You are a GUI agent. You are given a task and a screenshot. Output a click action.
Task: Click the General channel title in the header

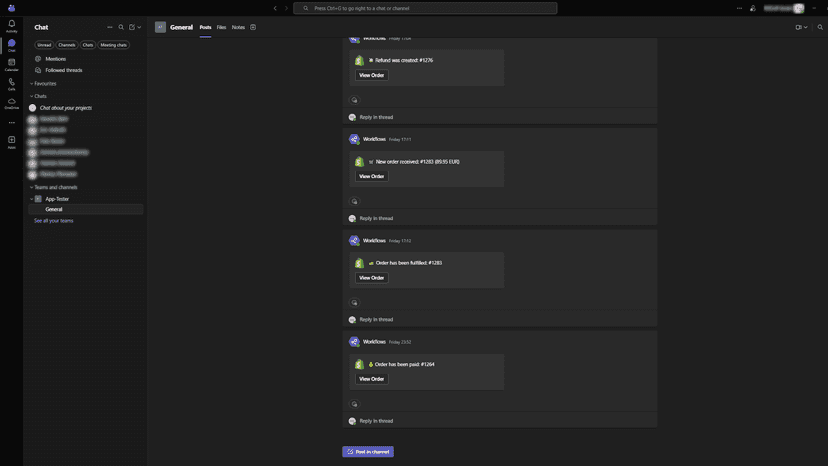[x=181, y=27]
